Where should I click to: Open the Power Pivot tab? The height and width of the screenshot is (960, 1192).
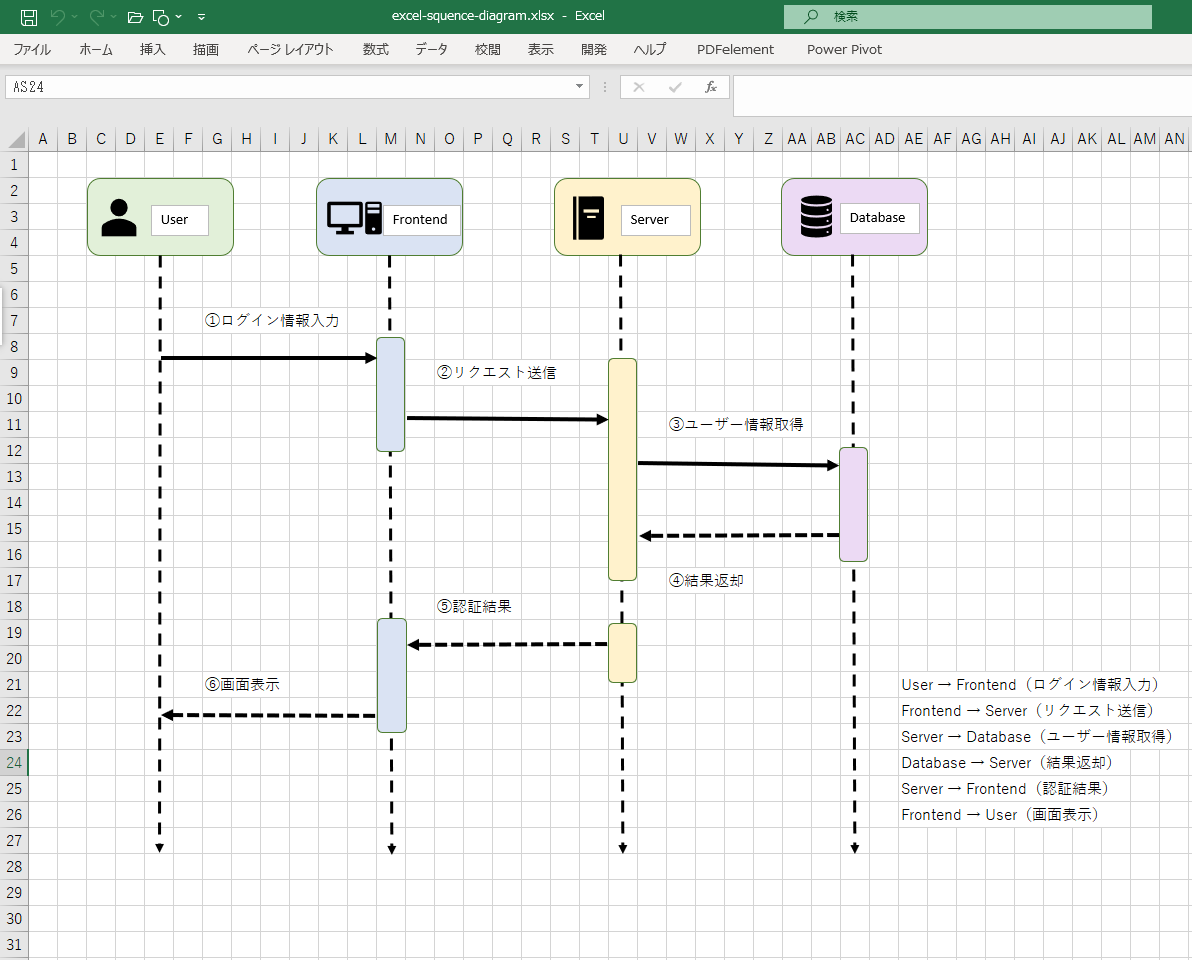[x=844, y=49]
